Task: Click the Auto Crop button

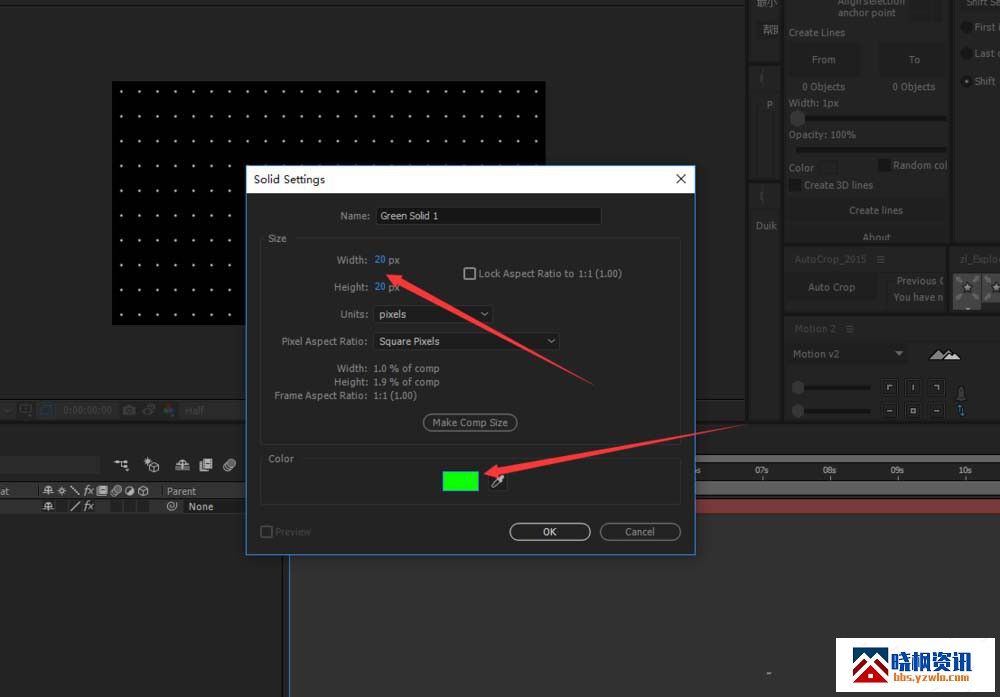Action: [x=831, y=288]
